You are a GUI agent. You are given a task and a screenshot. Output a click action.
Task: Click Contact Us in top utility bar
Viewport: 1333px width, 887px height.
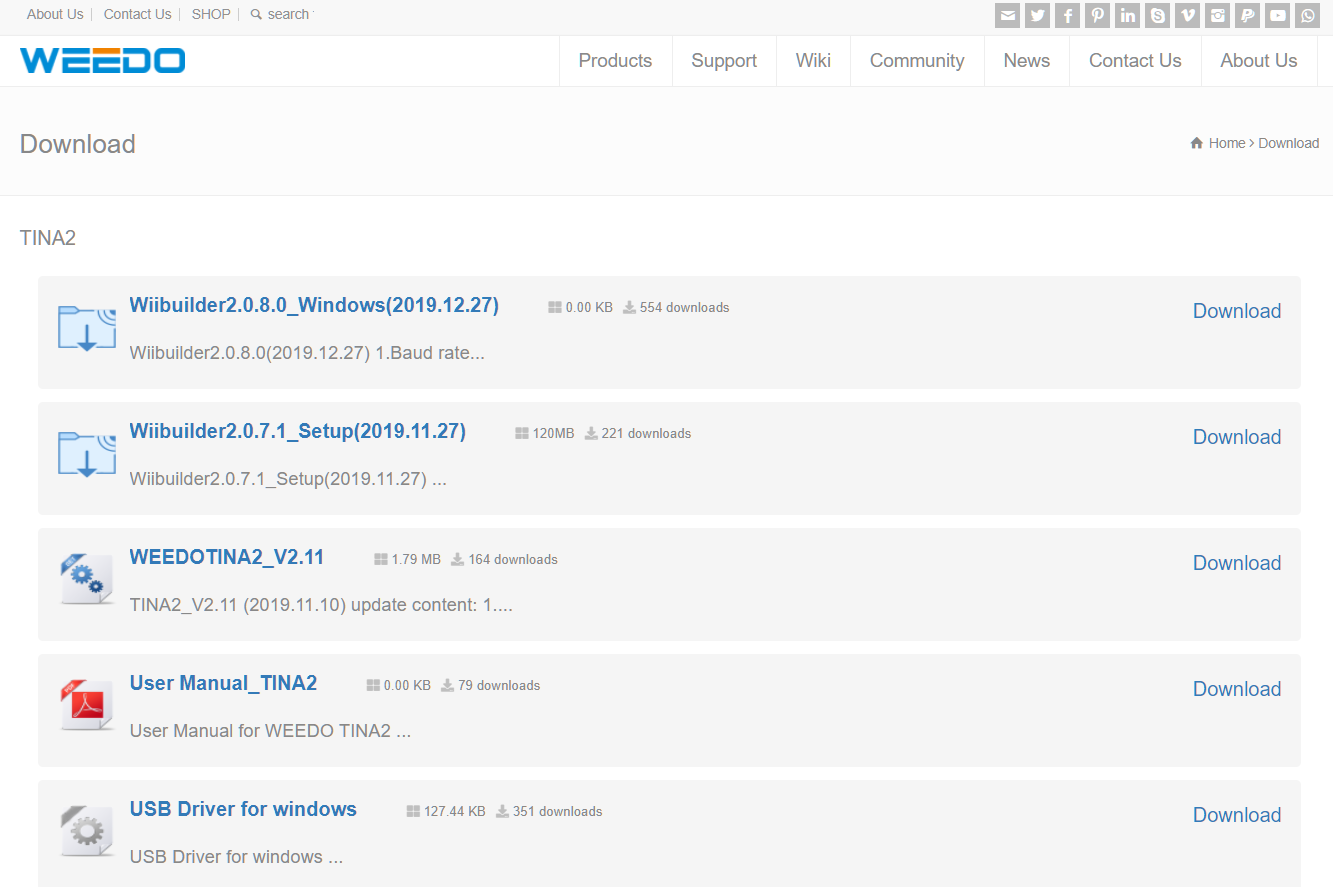pos(137,14)
